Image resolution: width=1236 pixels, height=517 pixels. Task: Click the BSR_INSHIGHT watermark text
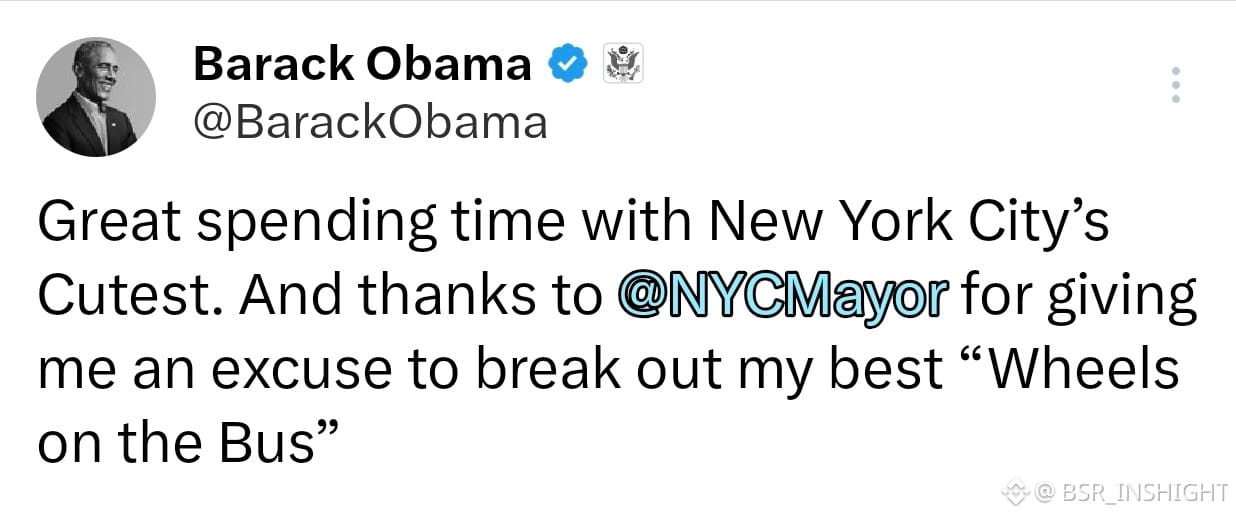tap(1144, 491)
